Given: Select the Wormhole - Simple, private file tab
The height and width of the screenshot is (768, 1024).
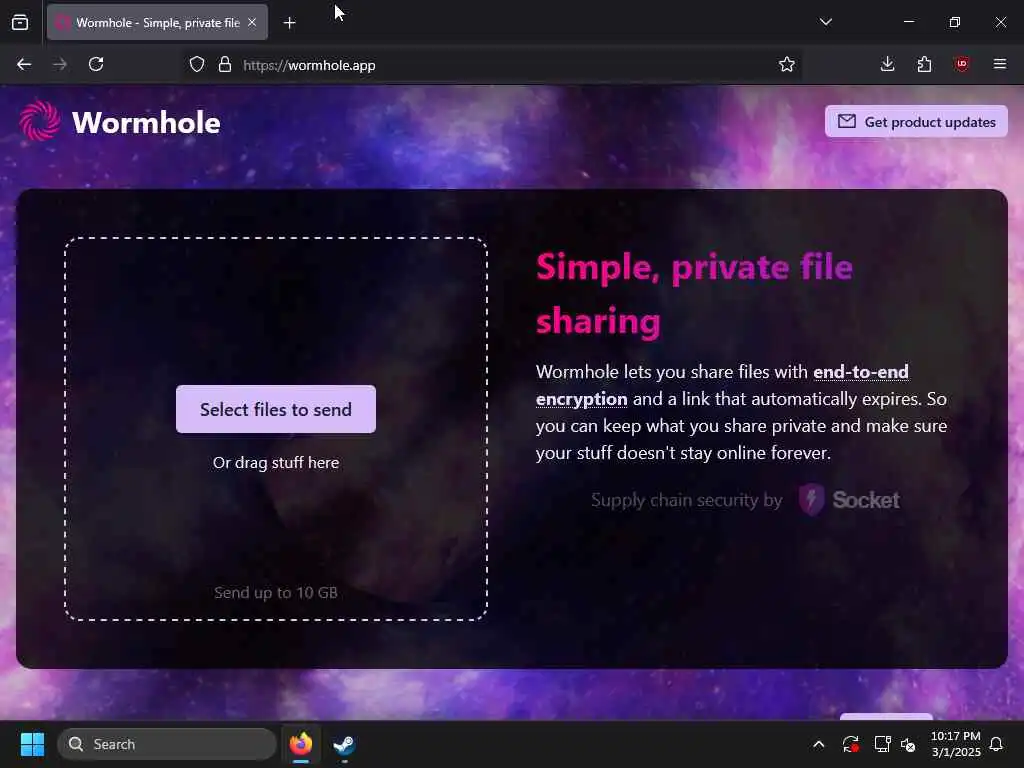Looking at the screenshot, I should 157,22.
